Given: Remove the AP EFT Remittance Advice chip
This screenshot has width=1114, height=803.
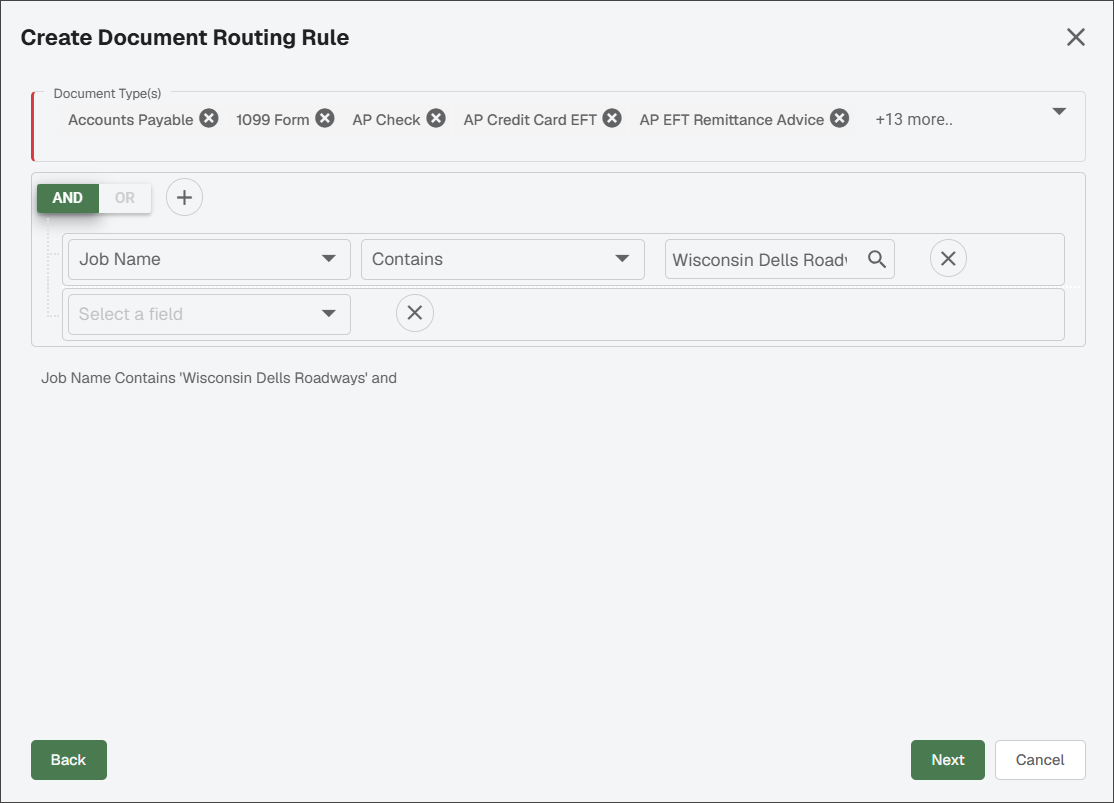Looking at the screenshot, I should click(840, 118).
